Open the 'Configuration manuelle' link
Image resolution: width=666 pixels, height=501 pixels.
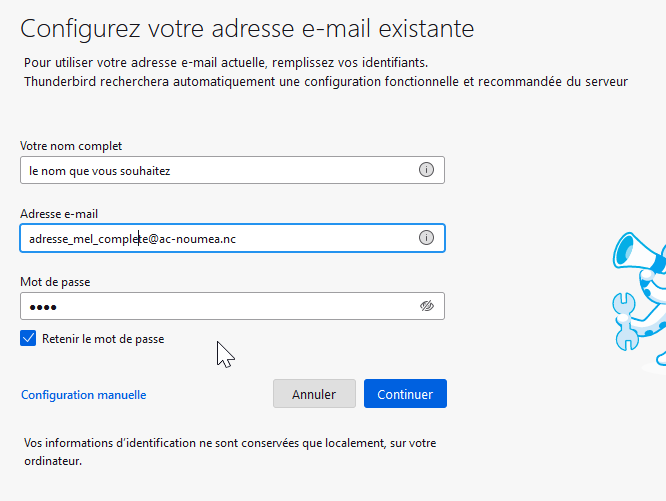[x=83, y=395]
